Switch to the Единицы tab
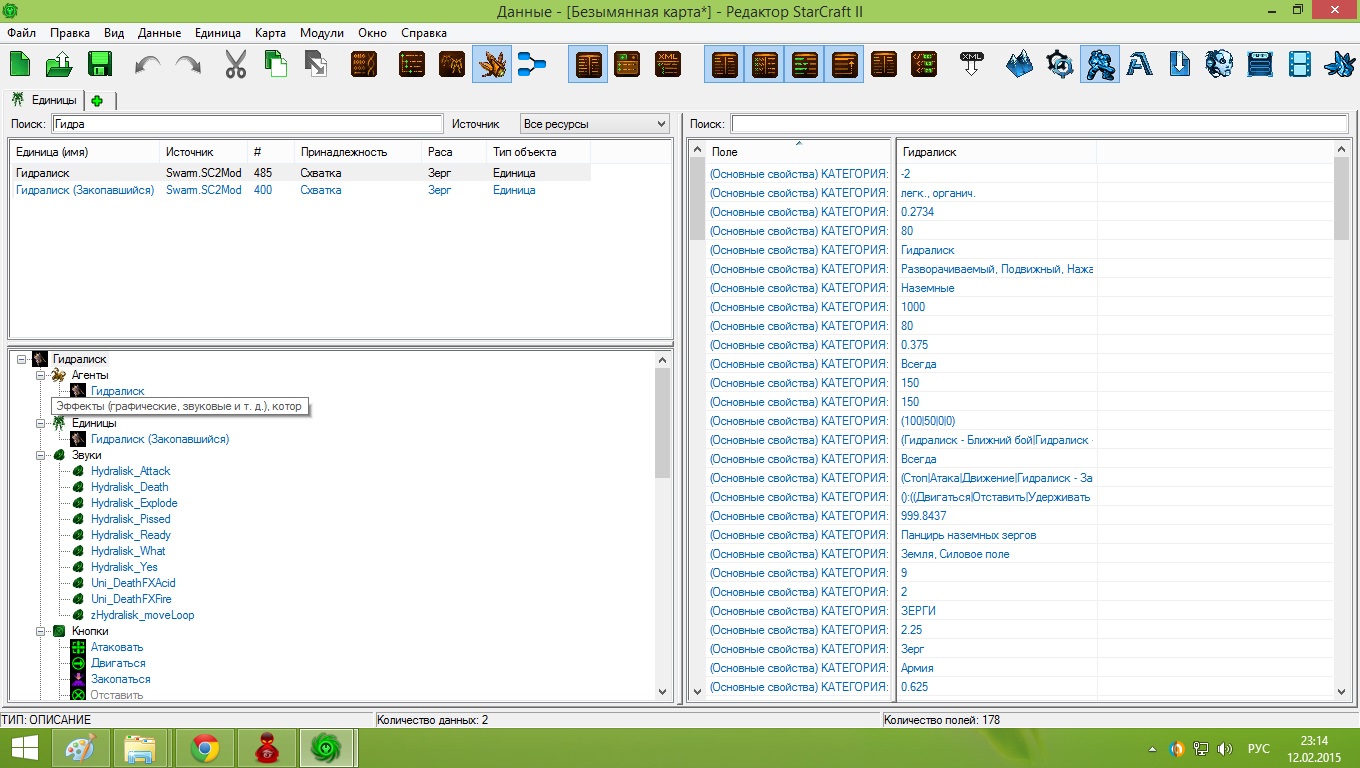The image size is (1360, 768). 44,100
